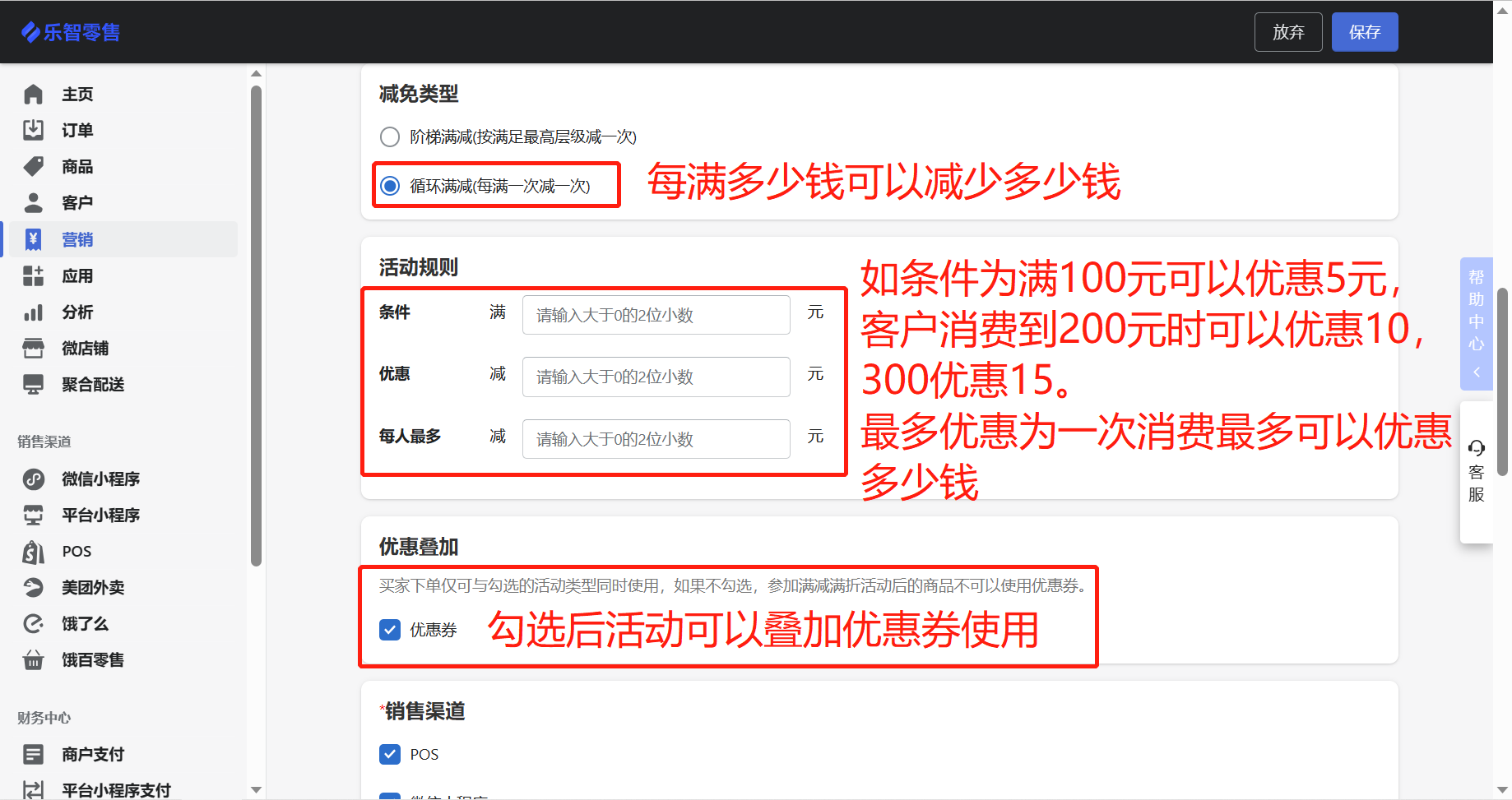Click the 饿百零售 sidebar text
The height and width of the screenshot is (800, 1512).
pos(93,659)
